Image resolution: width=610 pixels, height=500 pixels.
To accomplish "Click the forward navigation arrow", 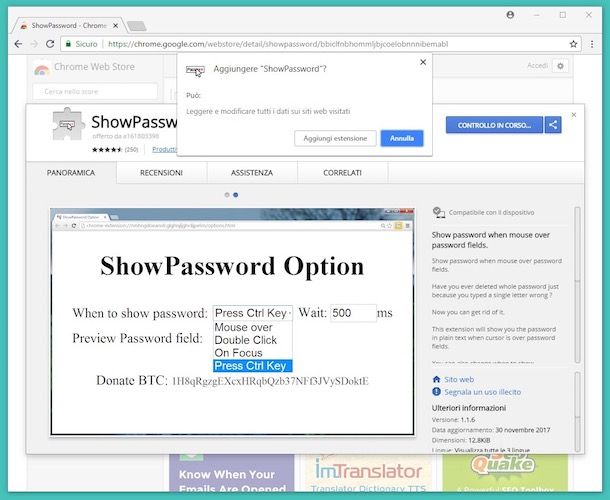I will pyautogui.click(x=34, y=44).
